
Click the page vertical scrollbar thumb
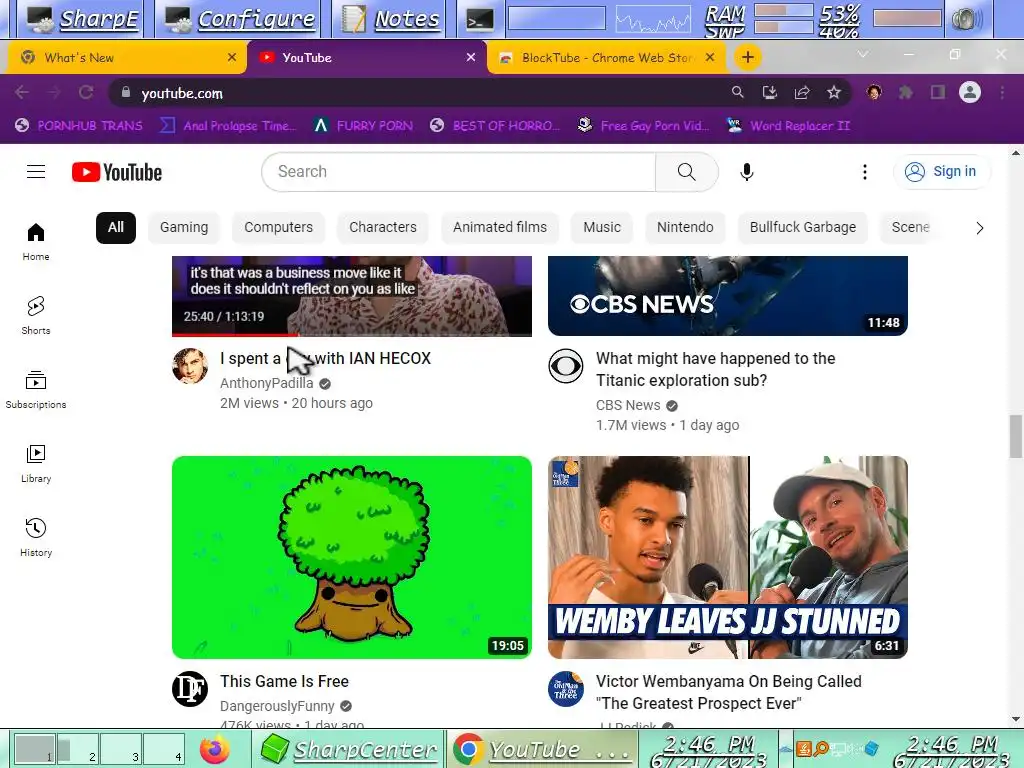pos(1016,436)
